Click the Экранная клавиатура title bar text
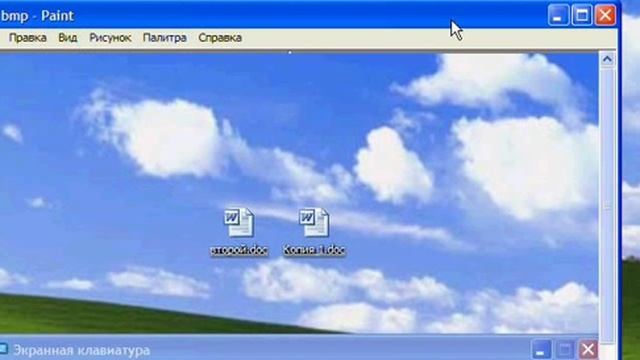 pyautogui.click(x=81, y=351)
